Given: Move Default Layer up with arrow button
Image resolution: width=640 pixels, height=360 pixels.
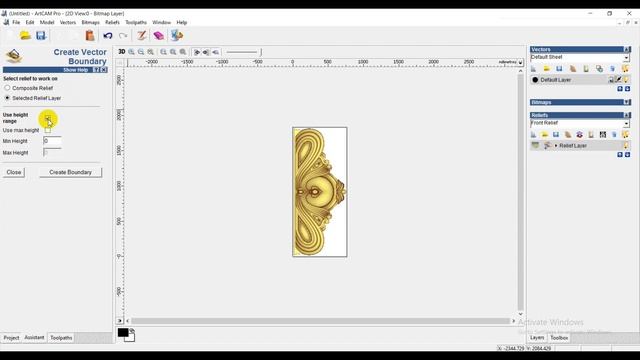Looking at the screenshot, I should click(x=620, y=89).
